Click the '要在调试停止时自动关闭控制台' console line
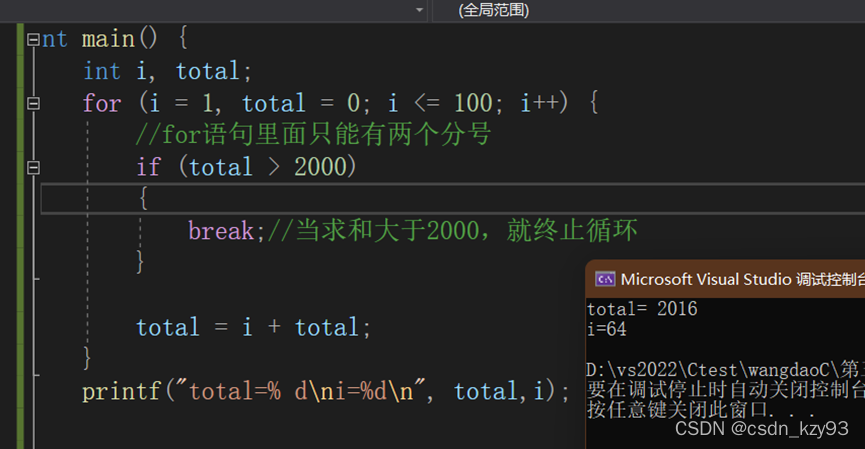Image resolution: width=865 pixels, height=449 pixels. tap(726, 389)
